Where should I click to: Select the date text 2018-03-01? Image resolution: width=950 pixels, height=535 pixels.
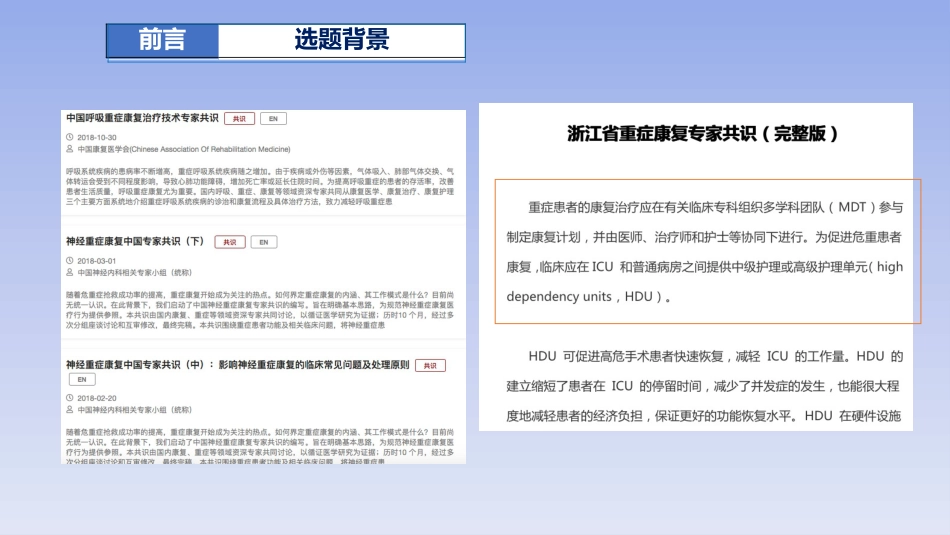pyautogui.click(x=97, y=261)
